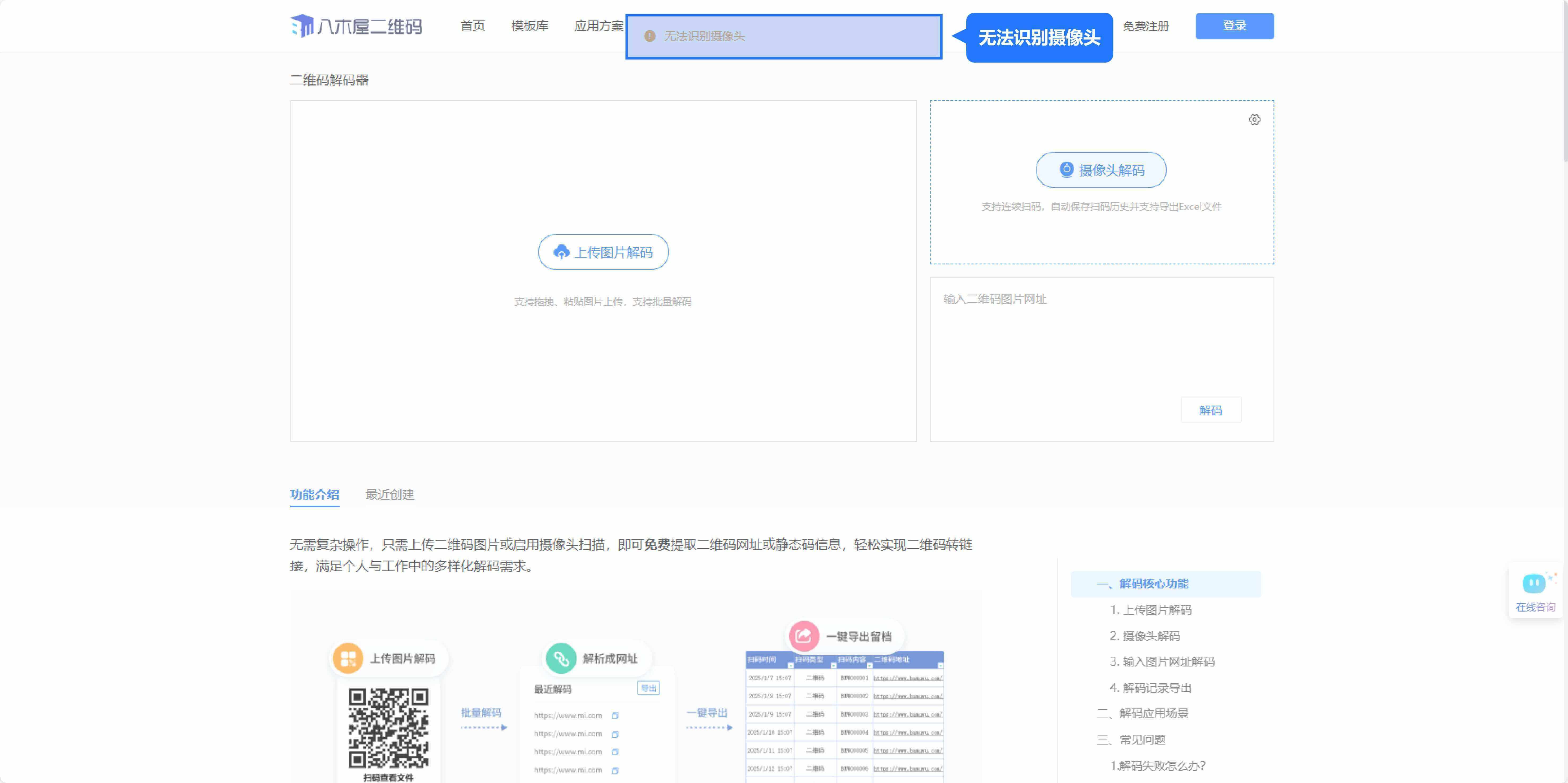
Task: Click the 八木屋二维码 logo
Action: pyautogui.click(x=356, y=26)
